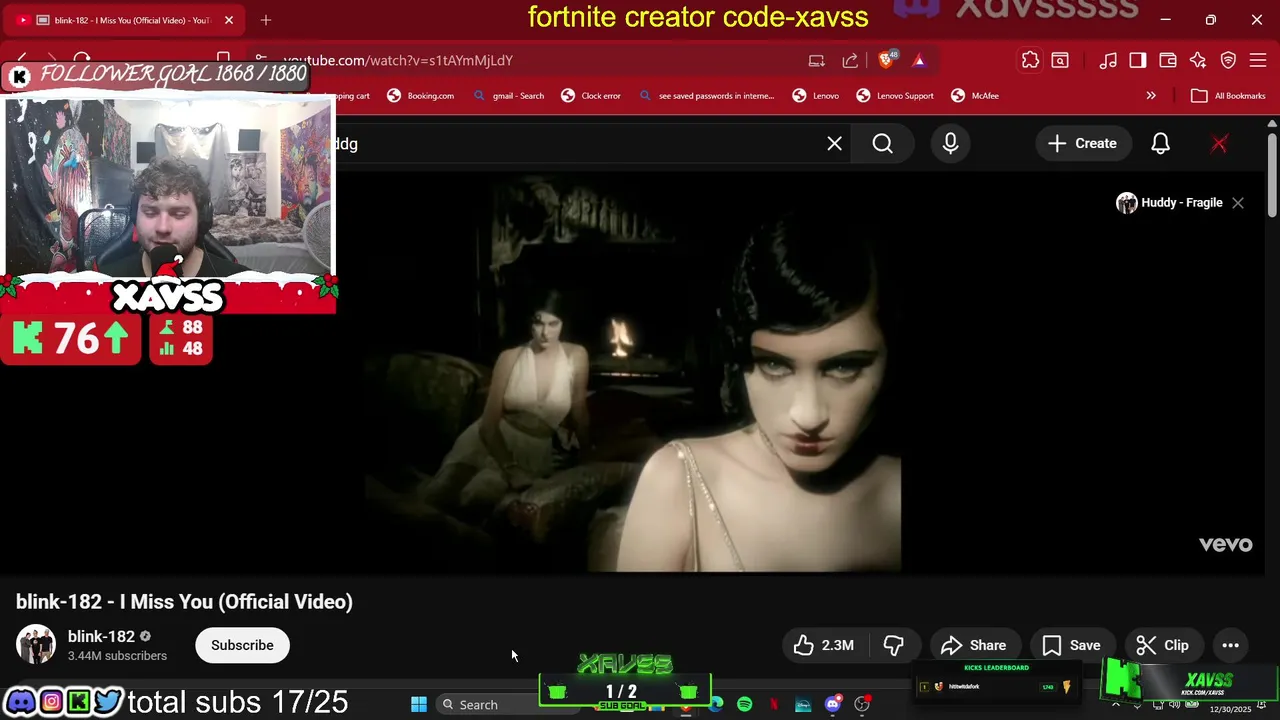Click the vevo logo on video

tap(1226, 544)
